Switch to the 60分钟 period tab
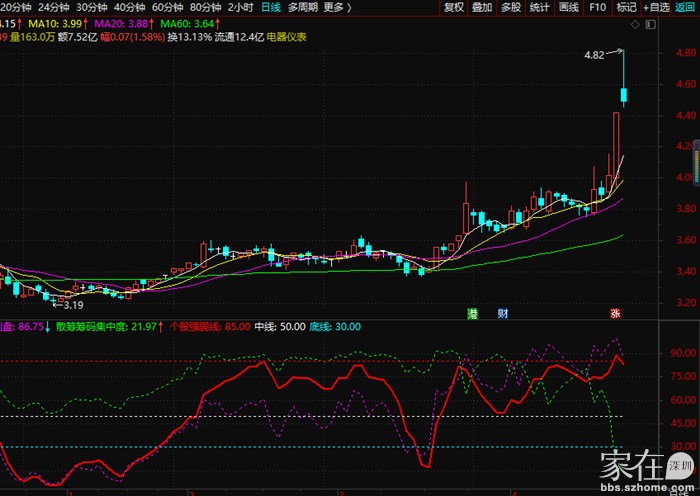Viewport: 700px width, 496px height. 168,7
